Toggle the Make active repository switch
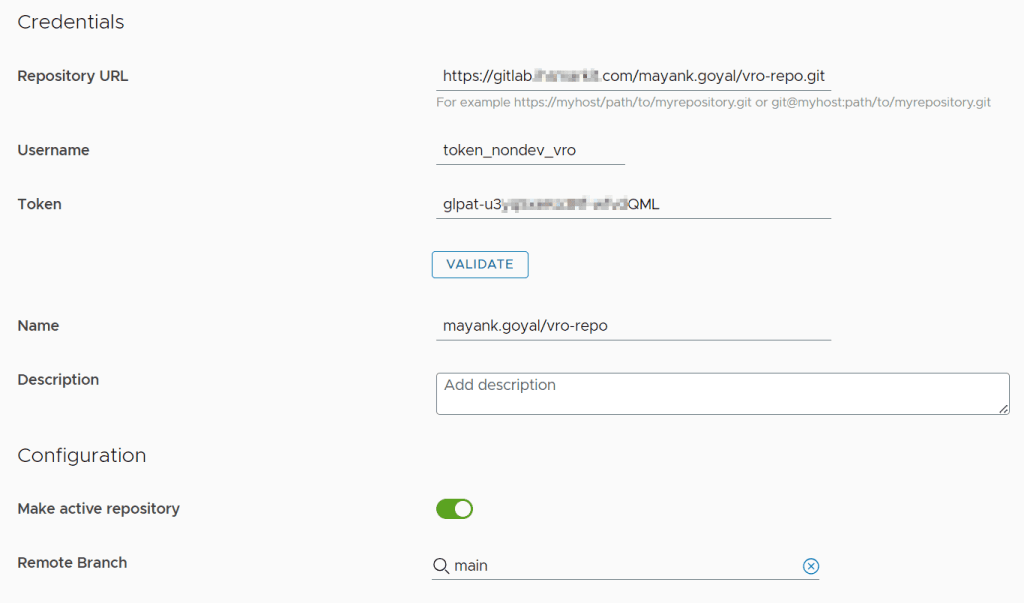This screenshot has width=1024, height=603. click(454, 509)
